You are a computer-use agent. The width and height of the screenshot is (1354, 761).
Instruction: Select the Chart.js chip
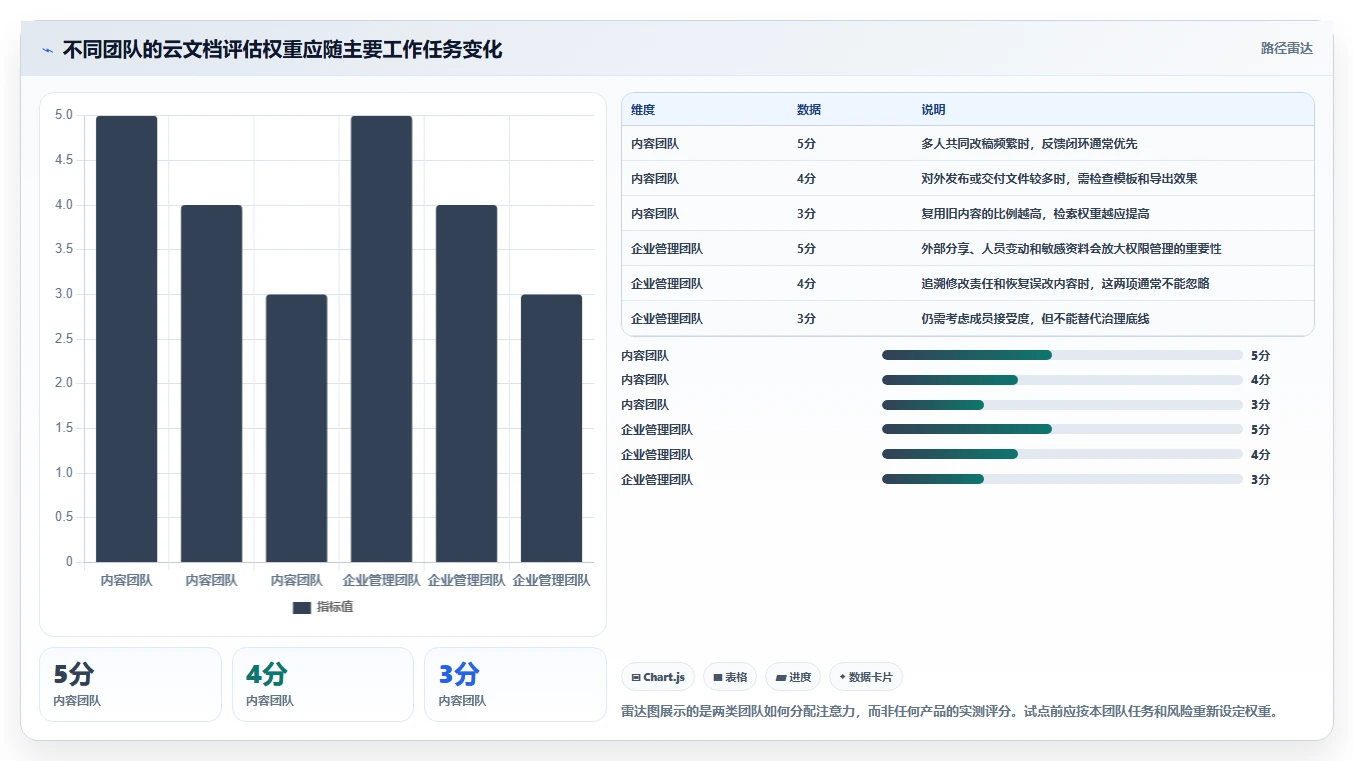[x=658, y=677]
